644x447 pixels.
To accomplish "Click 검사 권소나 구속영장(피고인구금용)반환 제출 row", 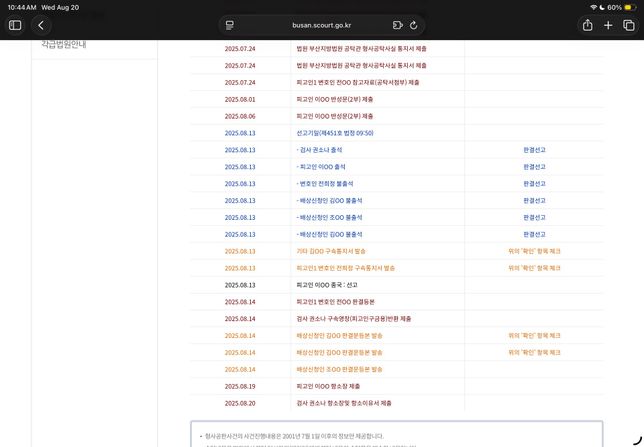I will click(353, 319).
